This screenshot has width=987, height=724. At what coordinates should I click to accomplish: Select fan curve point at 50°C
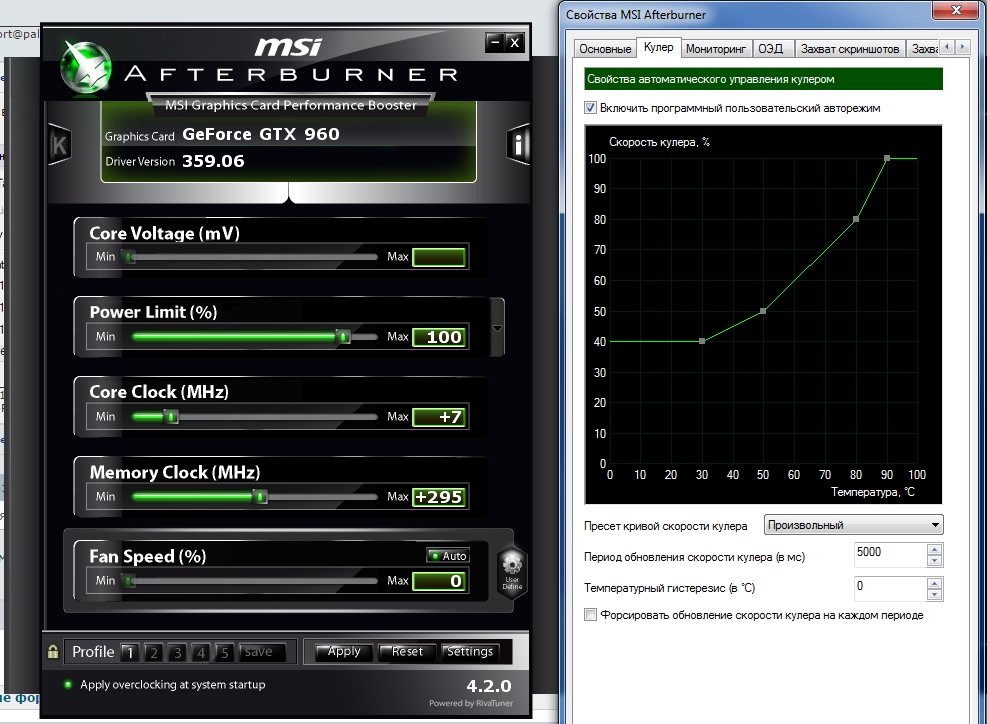pos(763,311)
